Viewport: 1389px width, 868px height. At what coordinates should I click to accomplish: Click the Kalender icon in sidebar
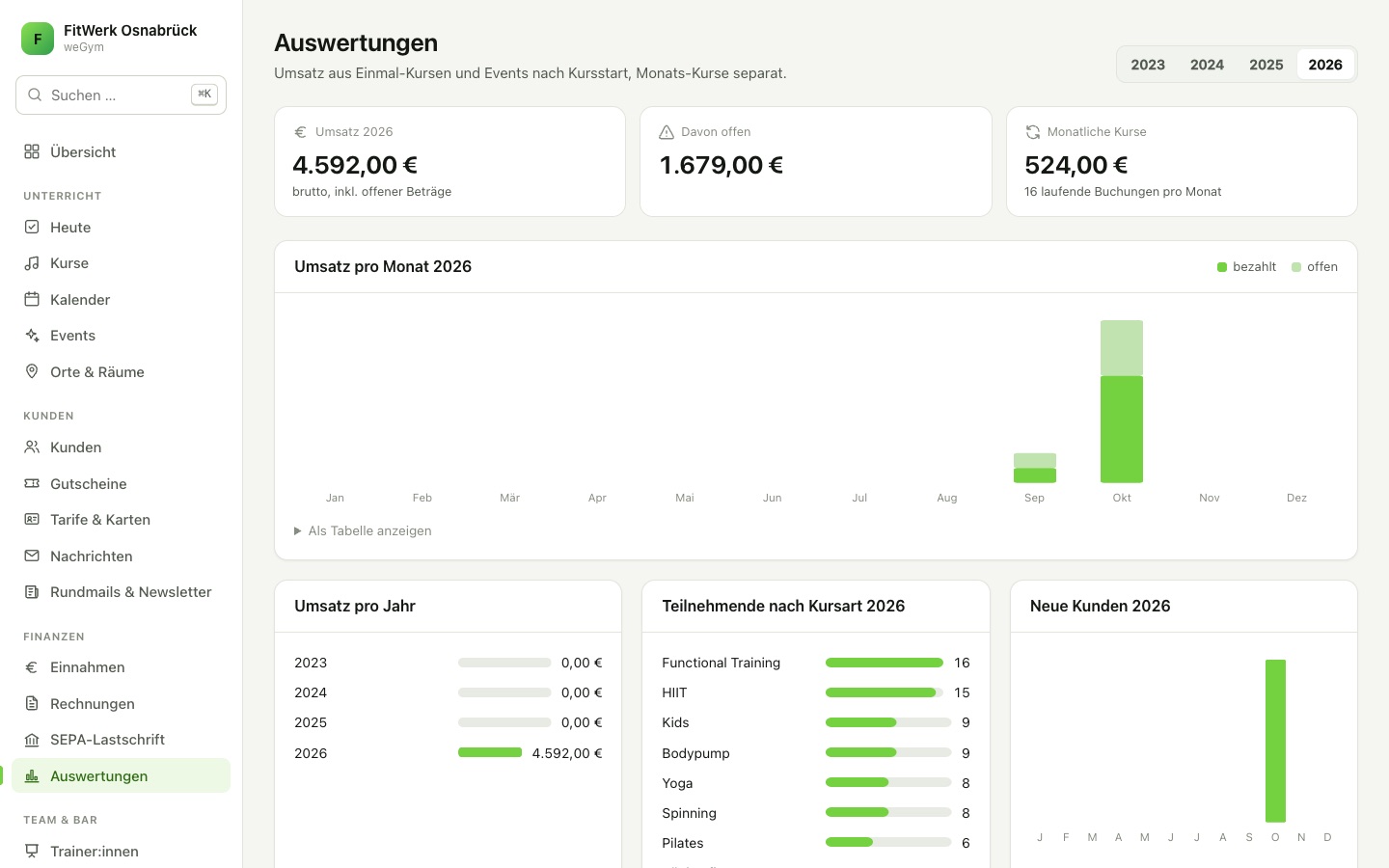click(32, 299)
